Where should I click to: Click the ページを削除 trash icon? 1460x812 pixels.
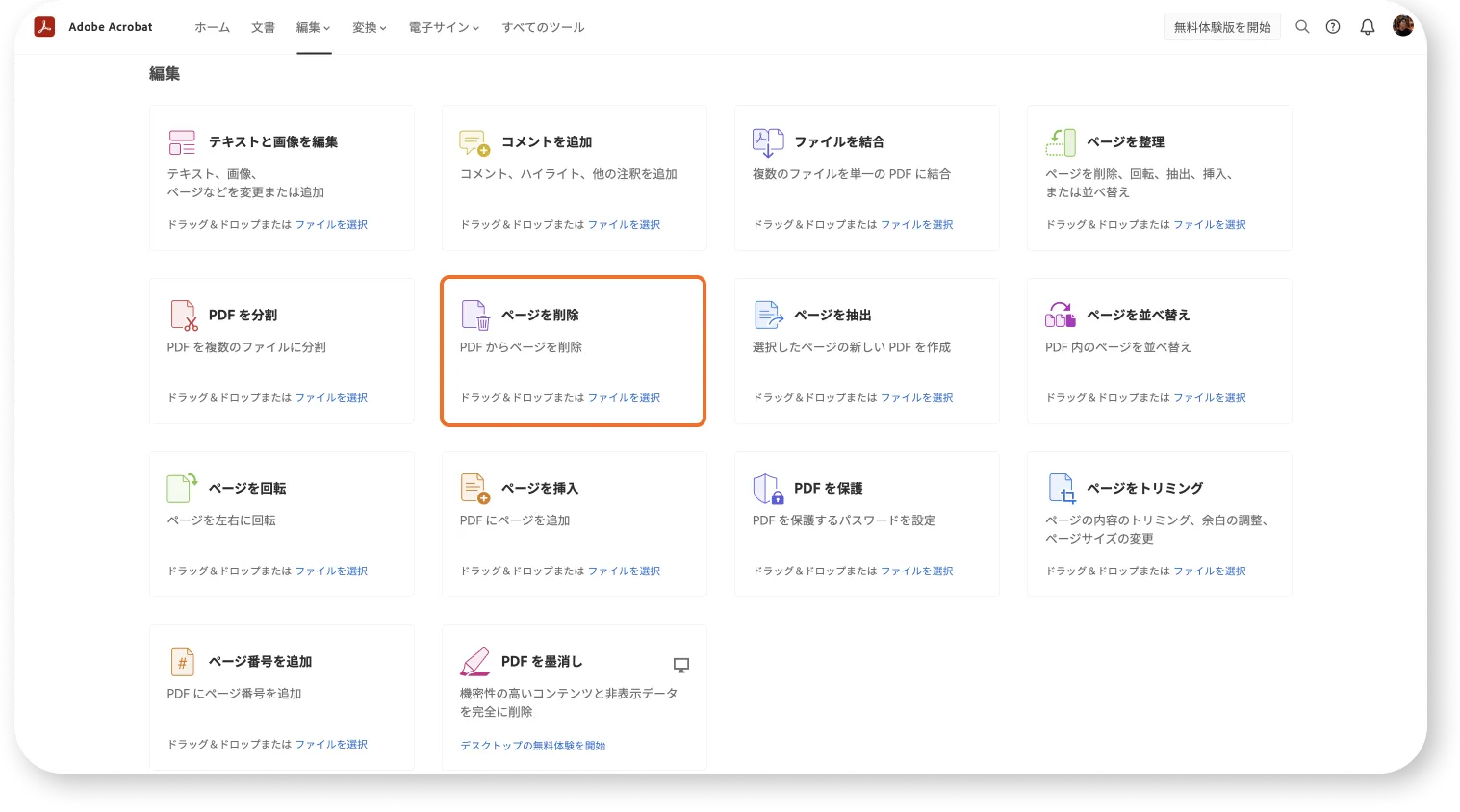(476, 316)
